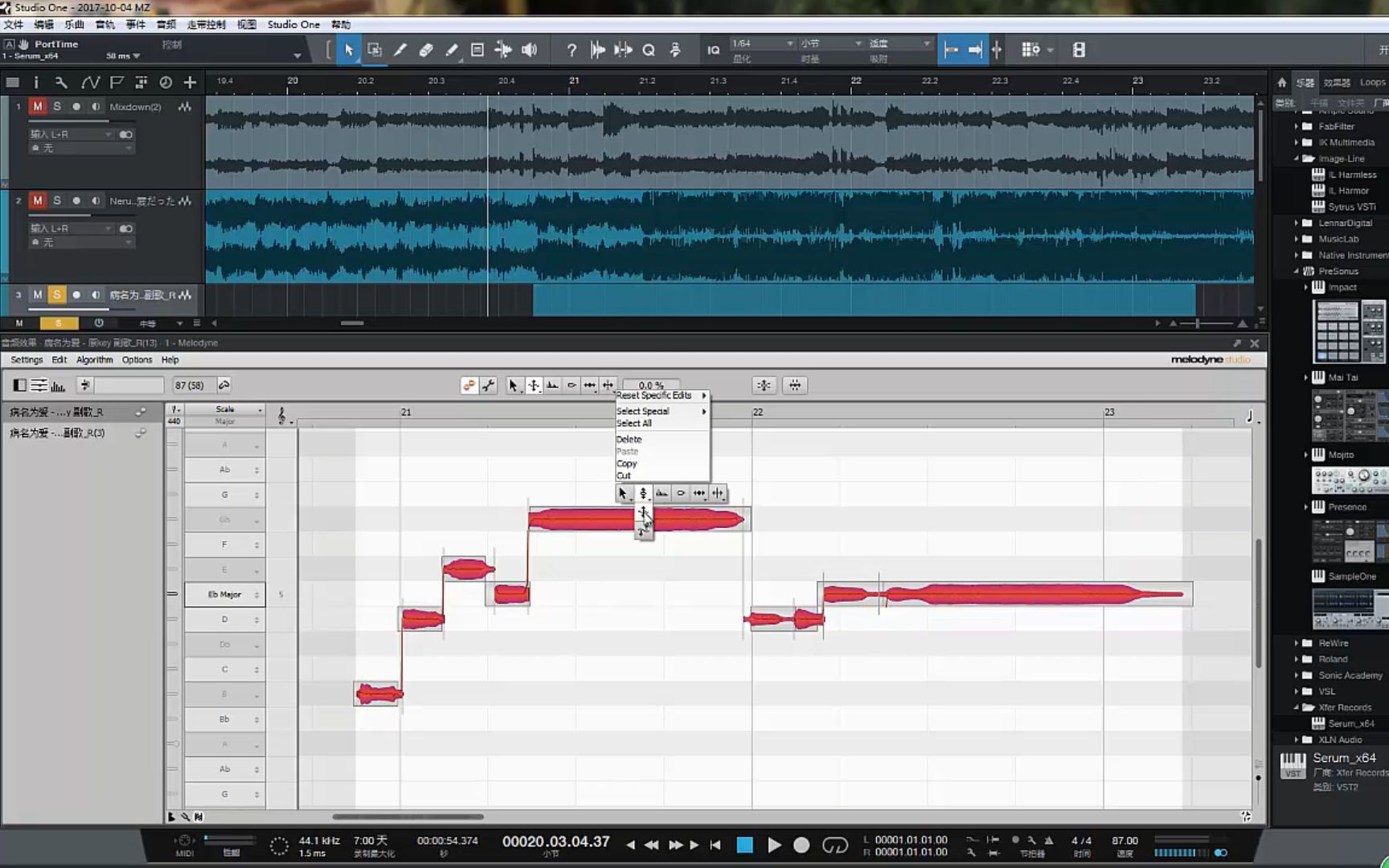Open the 1/64 quantize dropdown
Image resolution: width=1389 pixels, height=868 pixels.
click(x=762, y=43)
